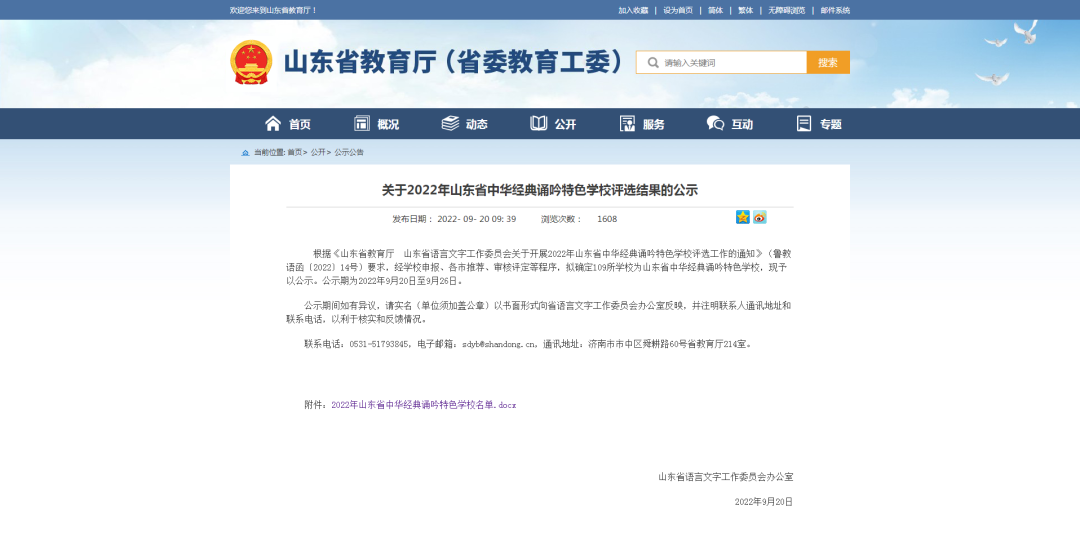The height and width of the screenshot is (546, 1080).
Task: Select 设为首页 in the top bar
Action: 677,10
